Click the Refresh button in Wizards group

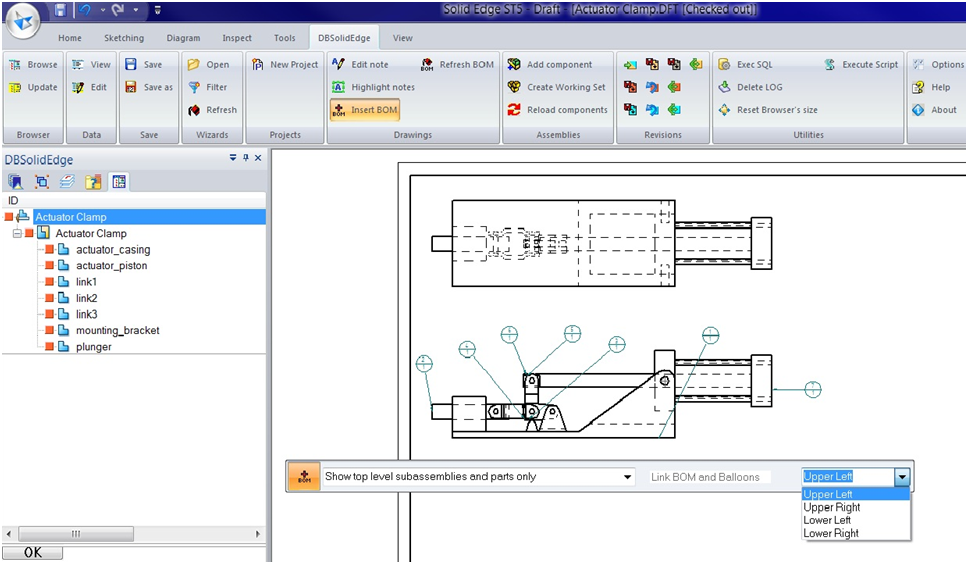(x=213, y=110)
